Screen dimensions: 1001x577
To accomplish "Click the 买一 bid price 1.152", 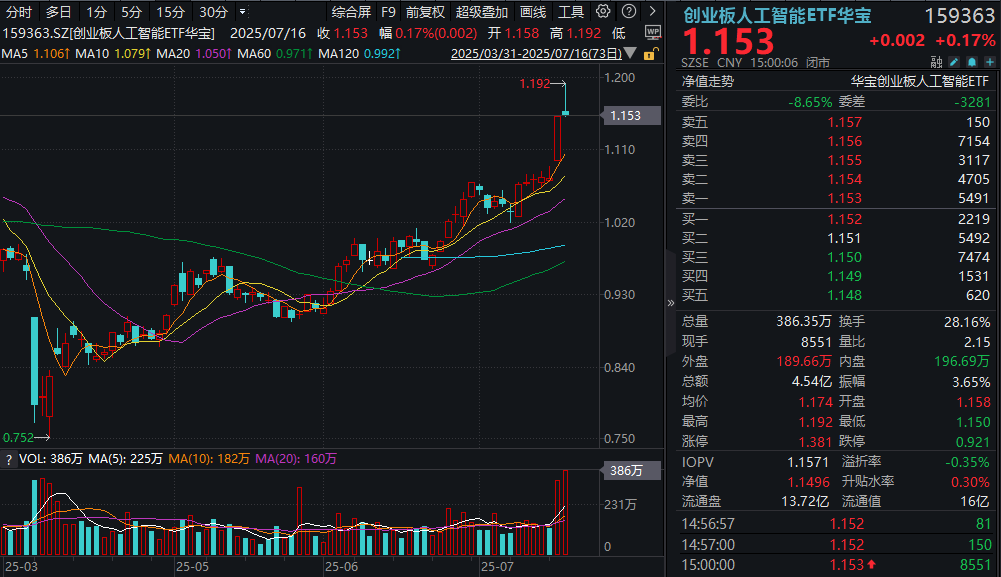I will tap(845, 219).
